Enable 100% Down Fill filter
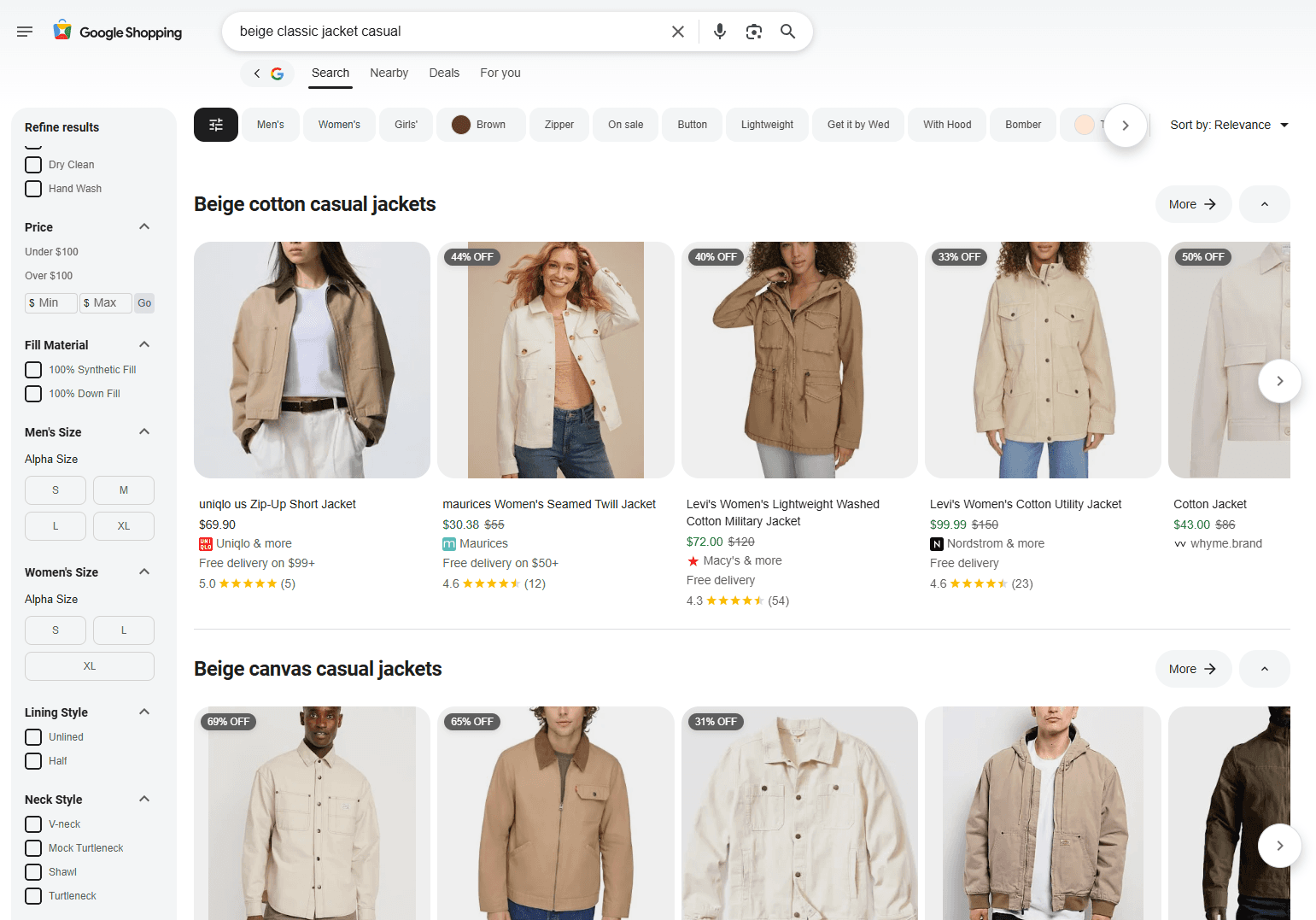 pos(33,394)
